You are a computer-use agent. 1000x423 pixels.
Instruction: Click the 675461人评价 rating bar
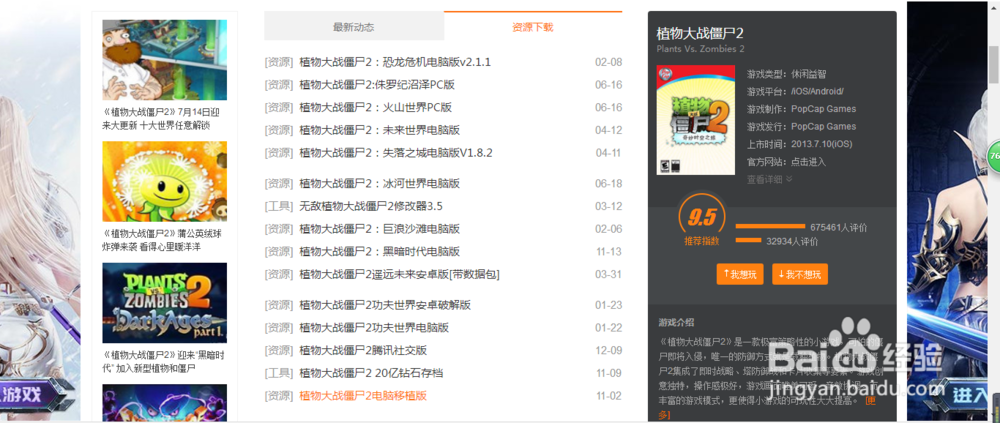(770, 226)
